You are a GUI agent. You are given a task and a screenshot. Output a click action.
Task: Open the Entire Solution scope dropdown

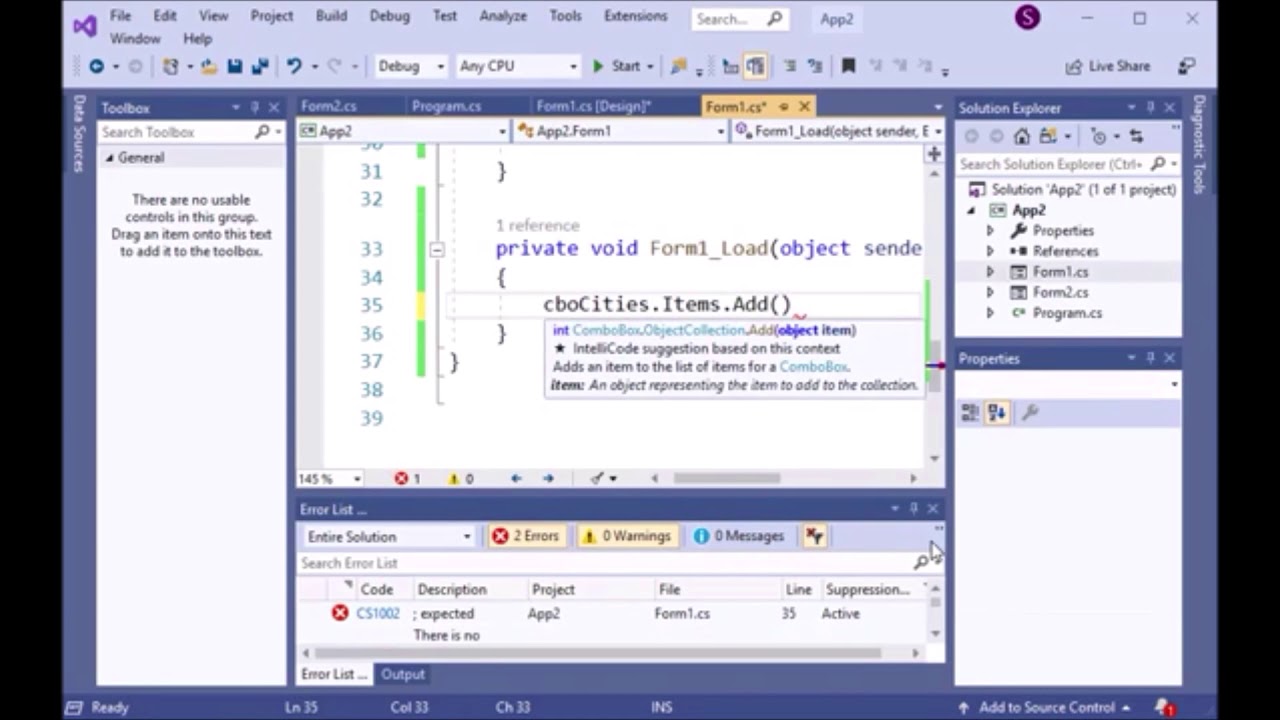pos(388,536)
